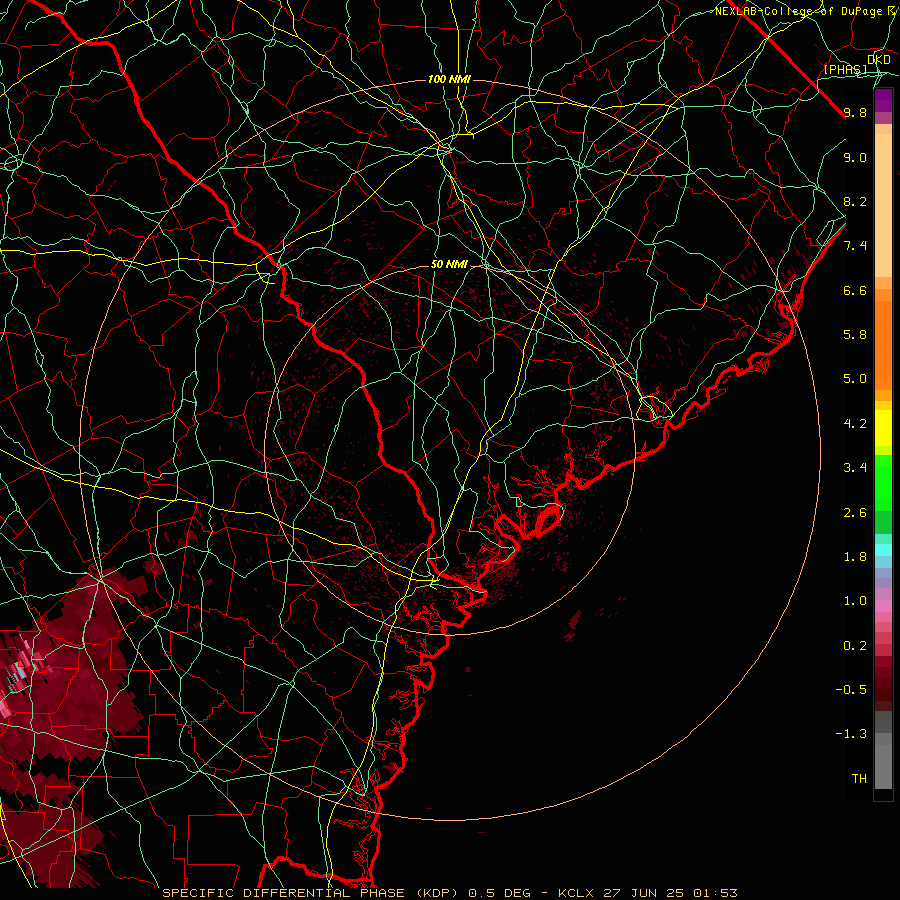Click the 9.0 value on color scale
This screenshot has height=900, width=900.
855,157
